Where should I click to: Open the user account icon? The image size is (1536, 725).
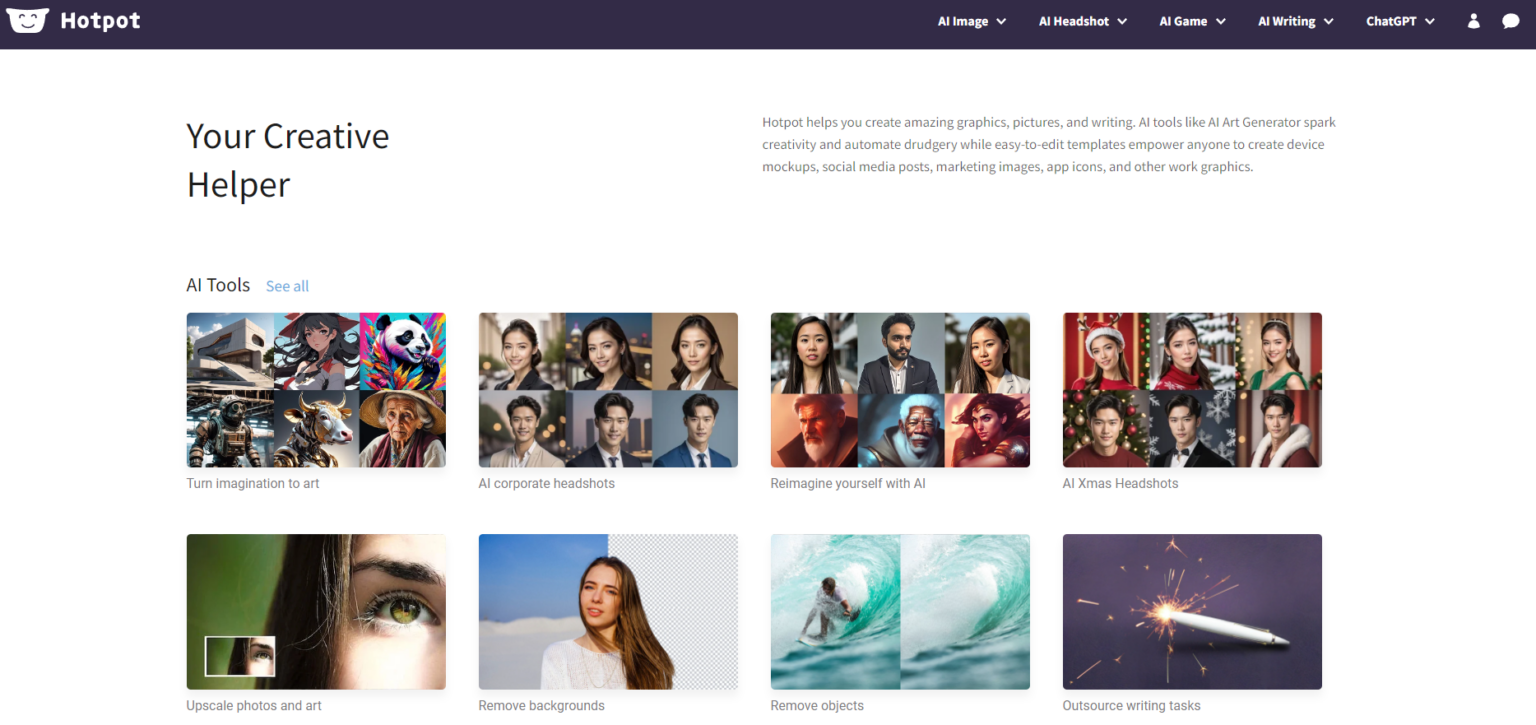click(1473, 20)
